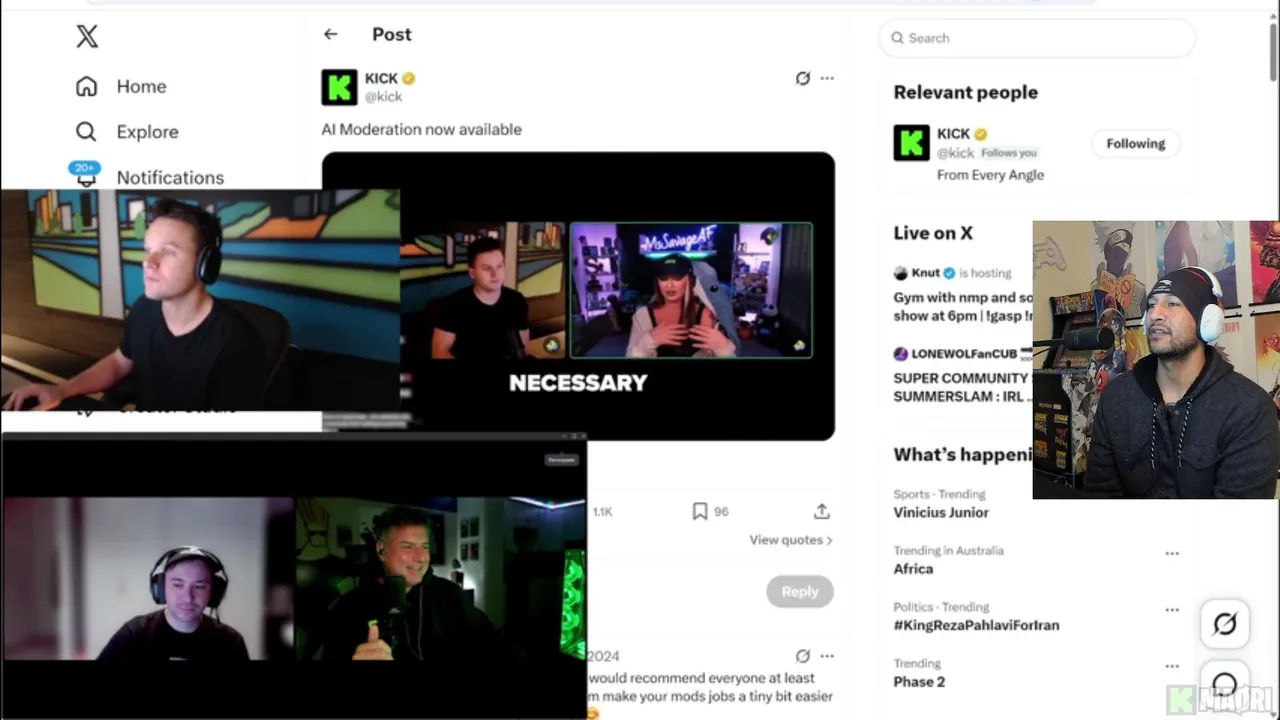Click the search magnifier icon
Screen dimensions: 1280x720
[897, 38]
